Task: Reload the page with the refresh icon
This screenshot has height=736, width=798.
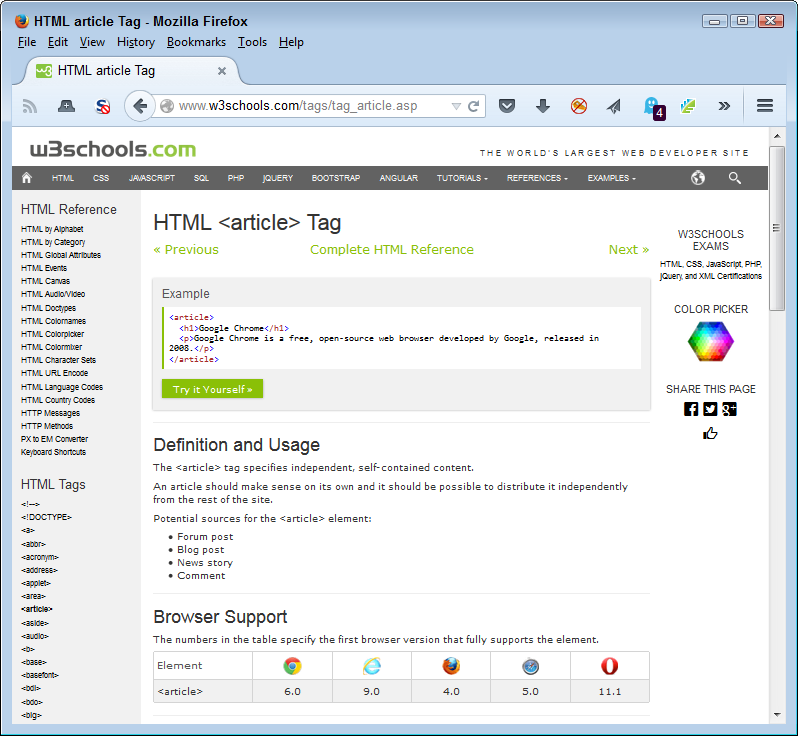Action: 474,106
